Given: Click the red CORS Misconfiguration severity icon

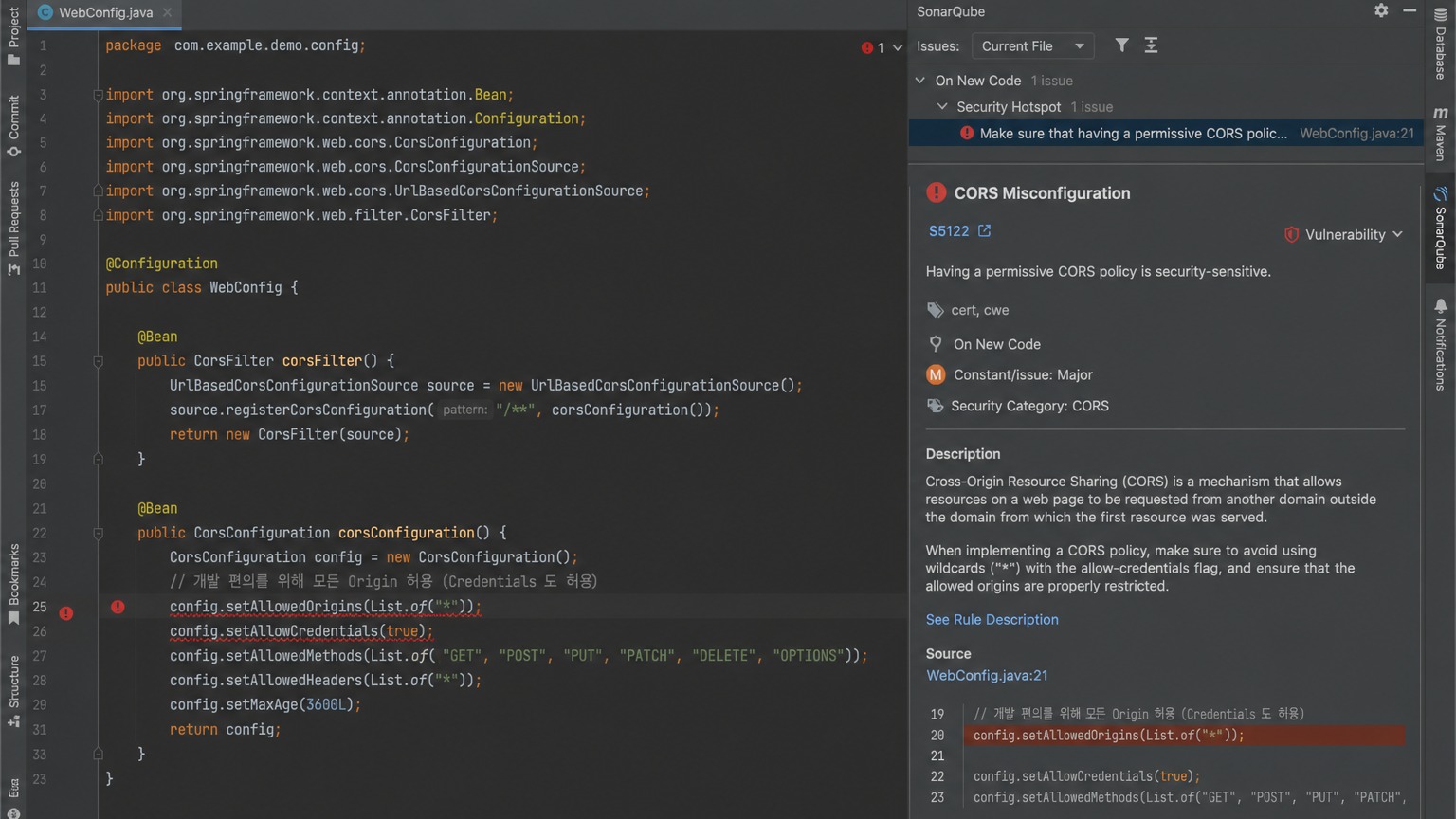Looking at the screenshot, I should (936, 192).
